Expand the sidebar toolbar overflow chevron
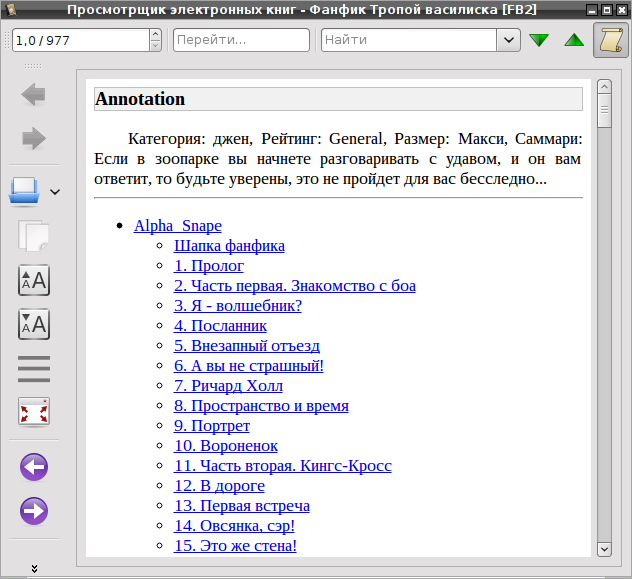The image size is (632, 579). (x=34, y=569)
